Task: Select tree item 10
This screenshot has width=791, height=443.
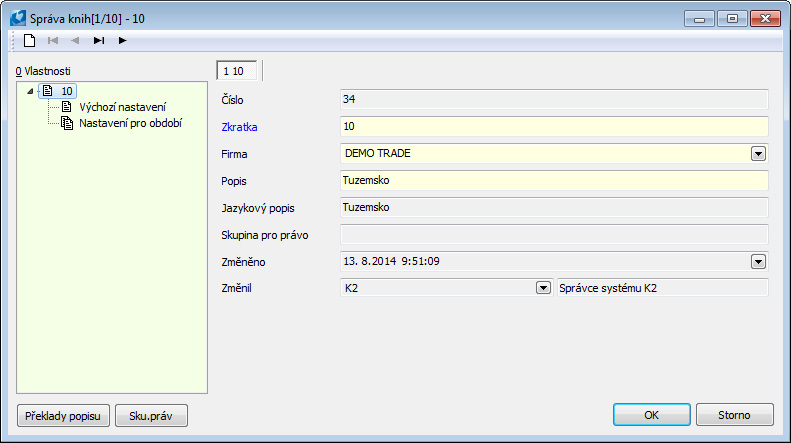Action: pos(67,91)
